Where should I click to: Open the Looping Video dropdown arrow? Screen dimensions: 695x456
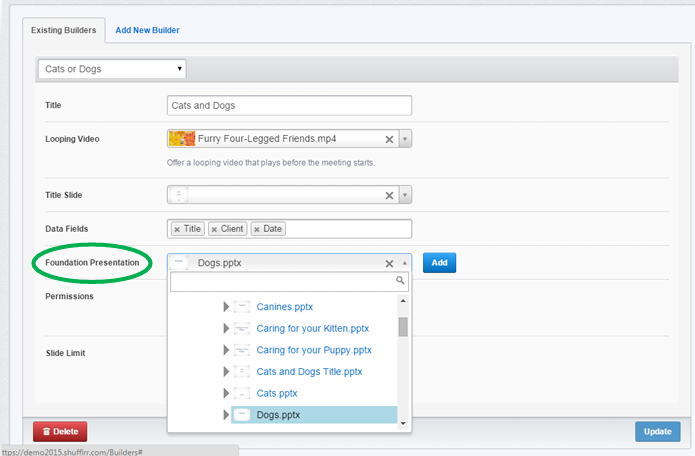pos(405,139)
